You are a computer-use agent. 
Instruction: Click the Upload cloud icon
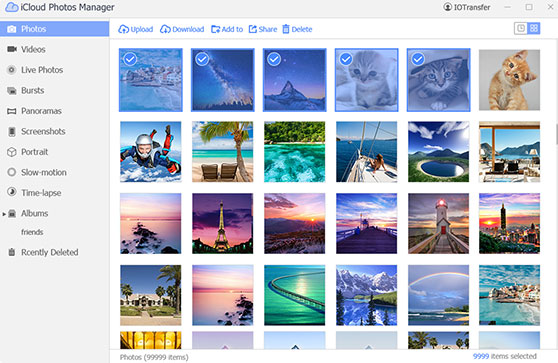pyautogui.click(x=123, y=29)
